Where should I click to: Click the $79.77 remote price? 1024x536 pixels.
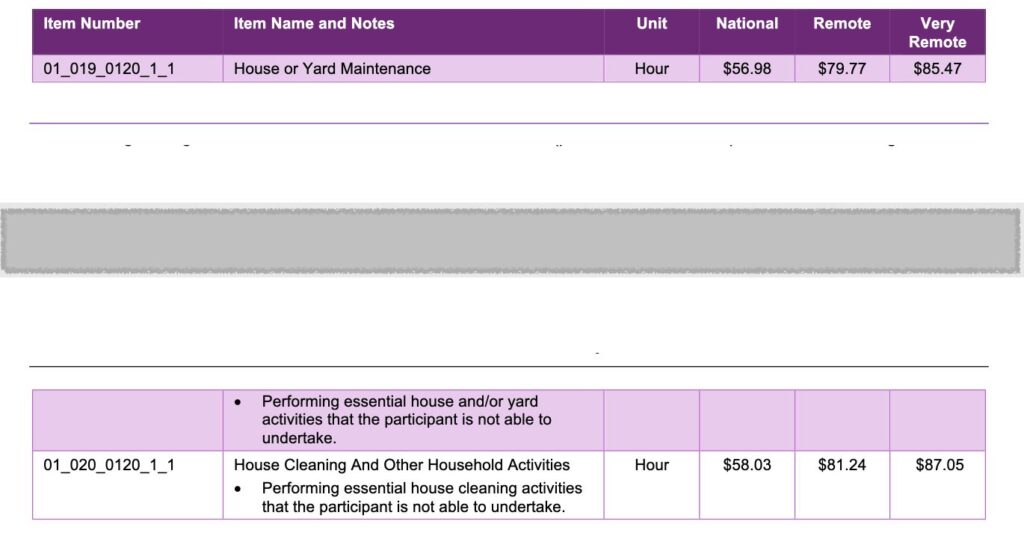(842, 69)
